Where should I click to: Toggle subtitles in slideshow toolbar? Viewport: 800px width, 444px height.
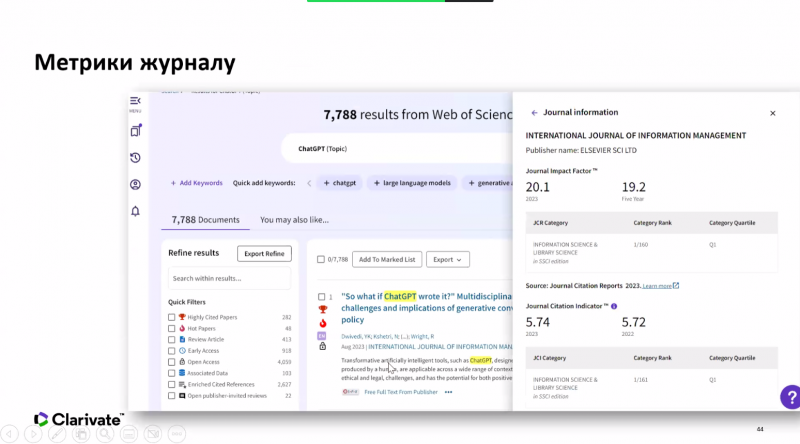pos(129,434)
